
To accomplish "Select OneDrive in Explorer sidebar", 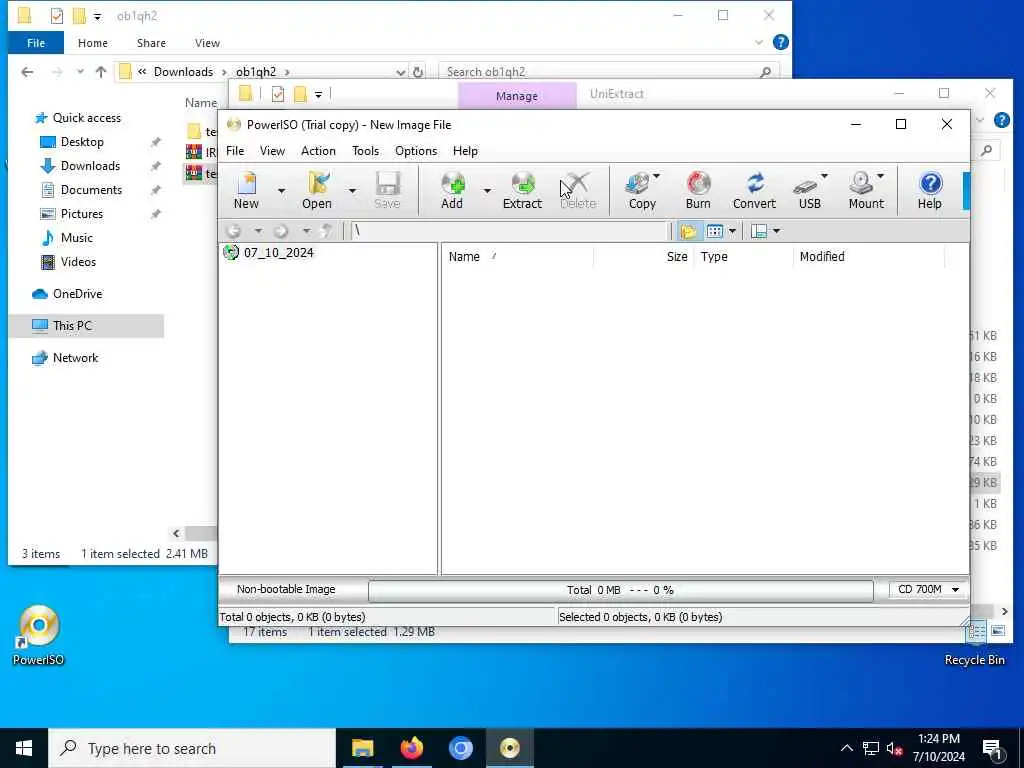I will [x=77, y=294].
